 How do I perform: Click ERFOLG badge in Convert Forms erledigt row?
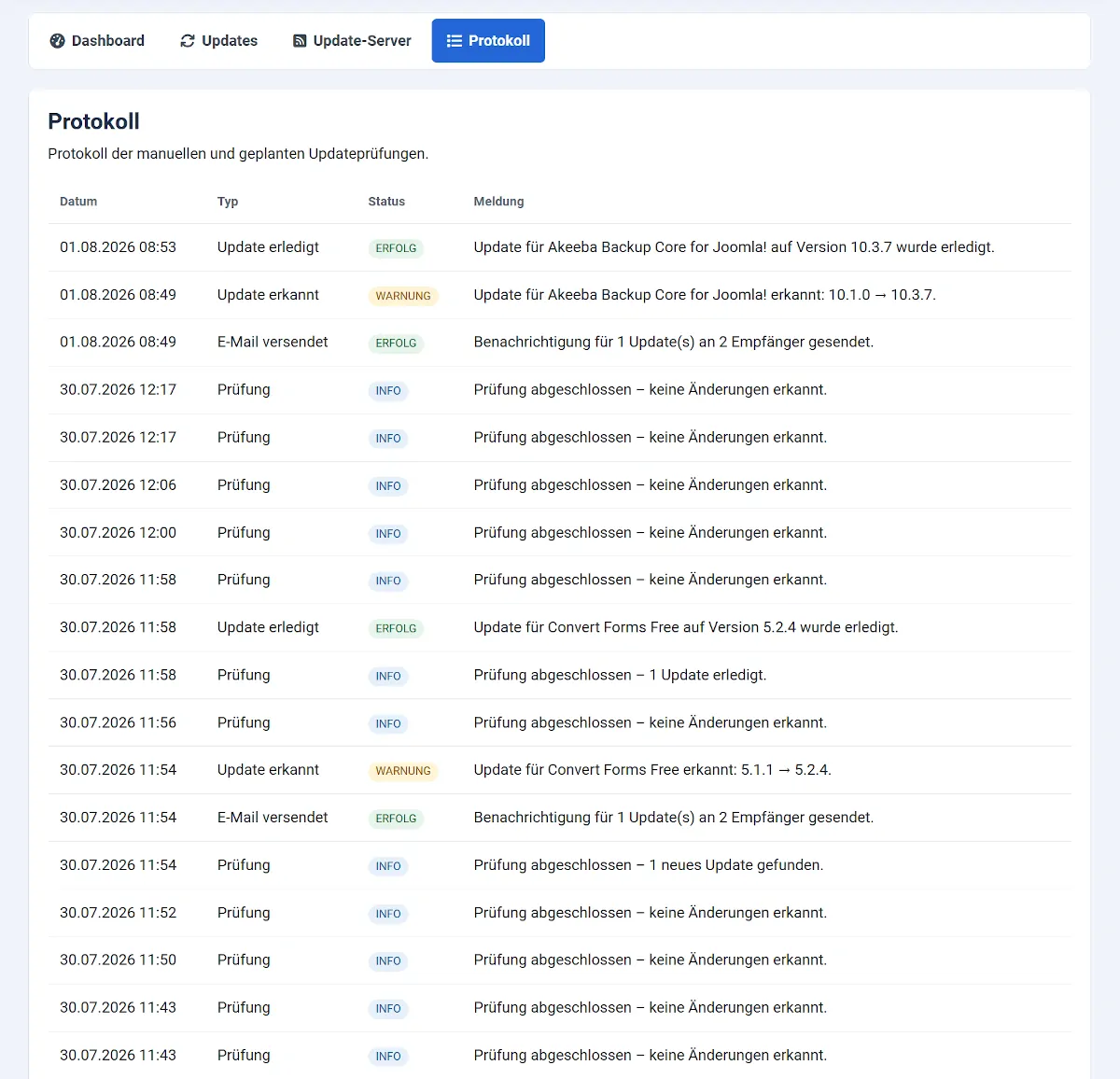(x=396, y=629)
